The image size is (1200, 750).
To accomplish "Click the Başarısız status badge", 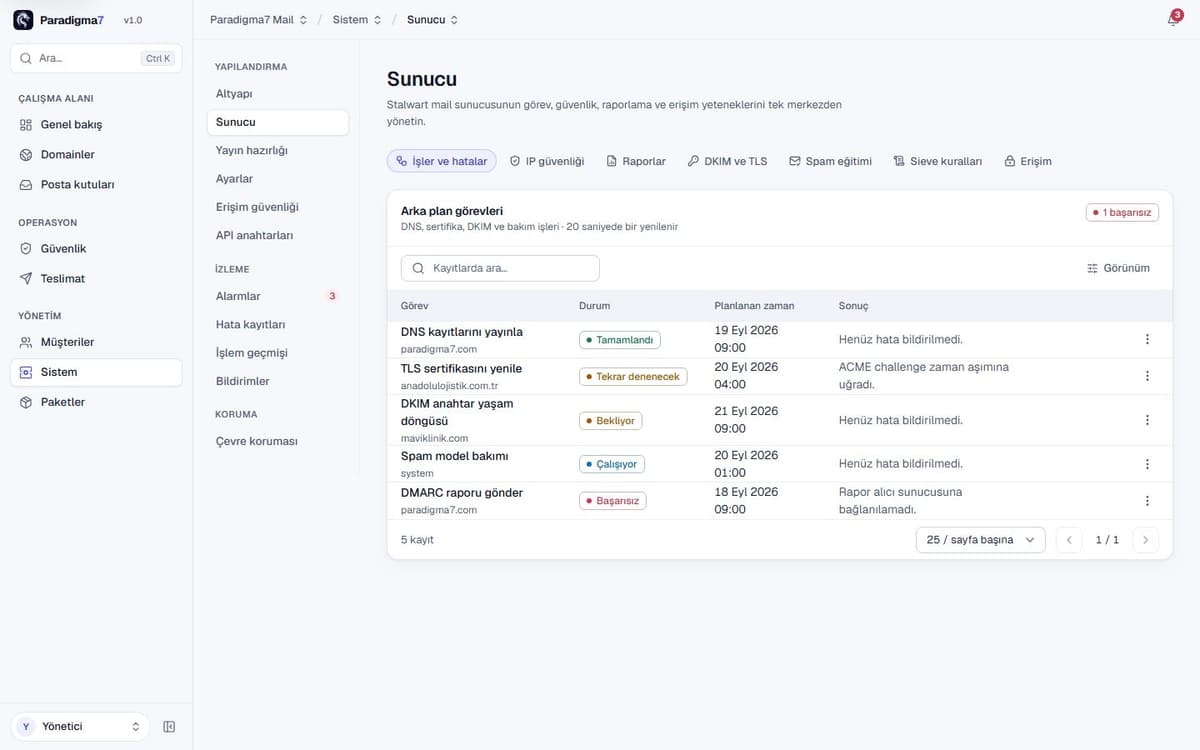I will (613, 501).
